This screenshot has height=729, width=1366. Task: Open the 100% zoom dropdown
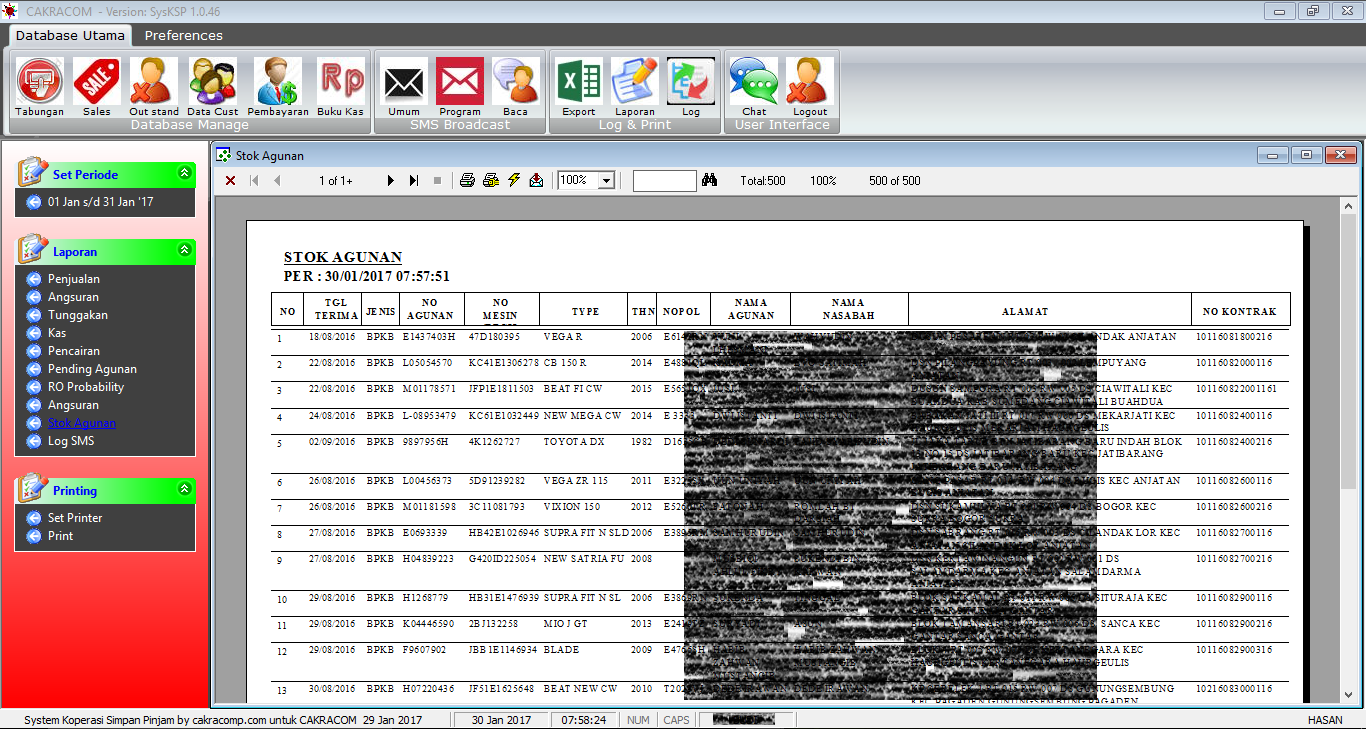(x=605, y=181)
